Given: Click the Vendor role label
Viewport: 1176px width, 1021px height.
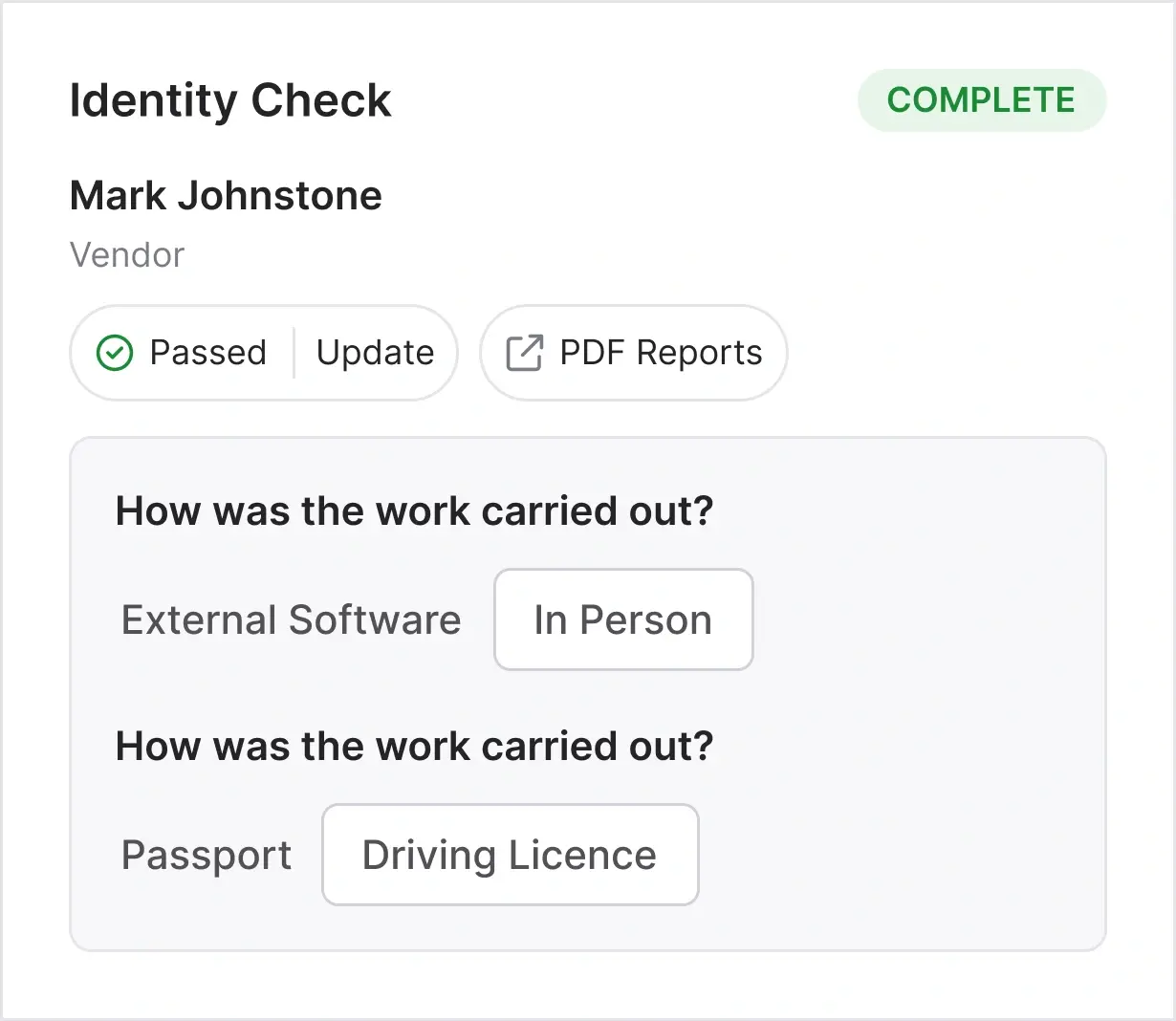Looking at the screenshot, I should (127, 254).
